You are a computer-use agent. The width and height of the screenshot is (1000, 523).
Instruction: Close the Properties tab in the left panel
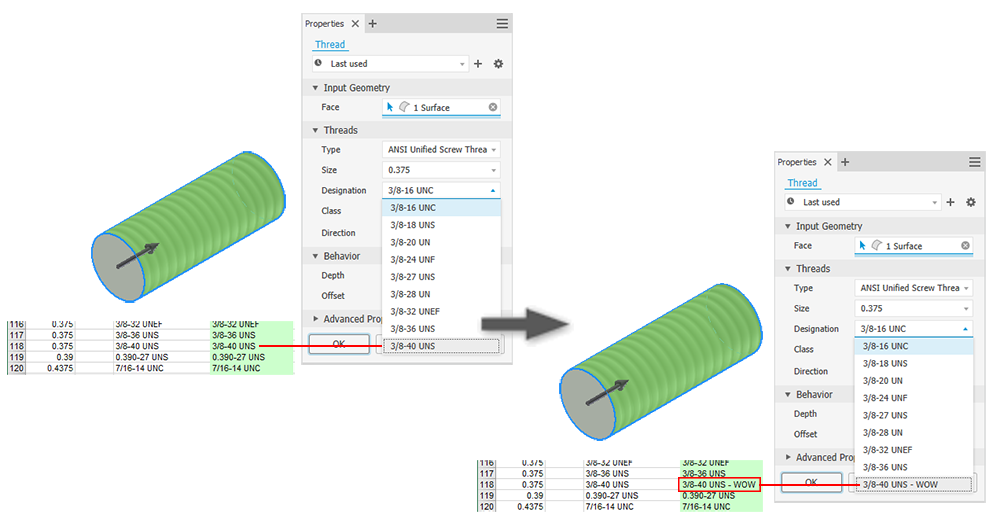pyautogui.click(x=355, y=24)
